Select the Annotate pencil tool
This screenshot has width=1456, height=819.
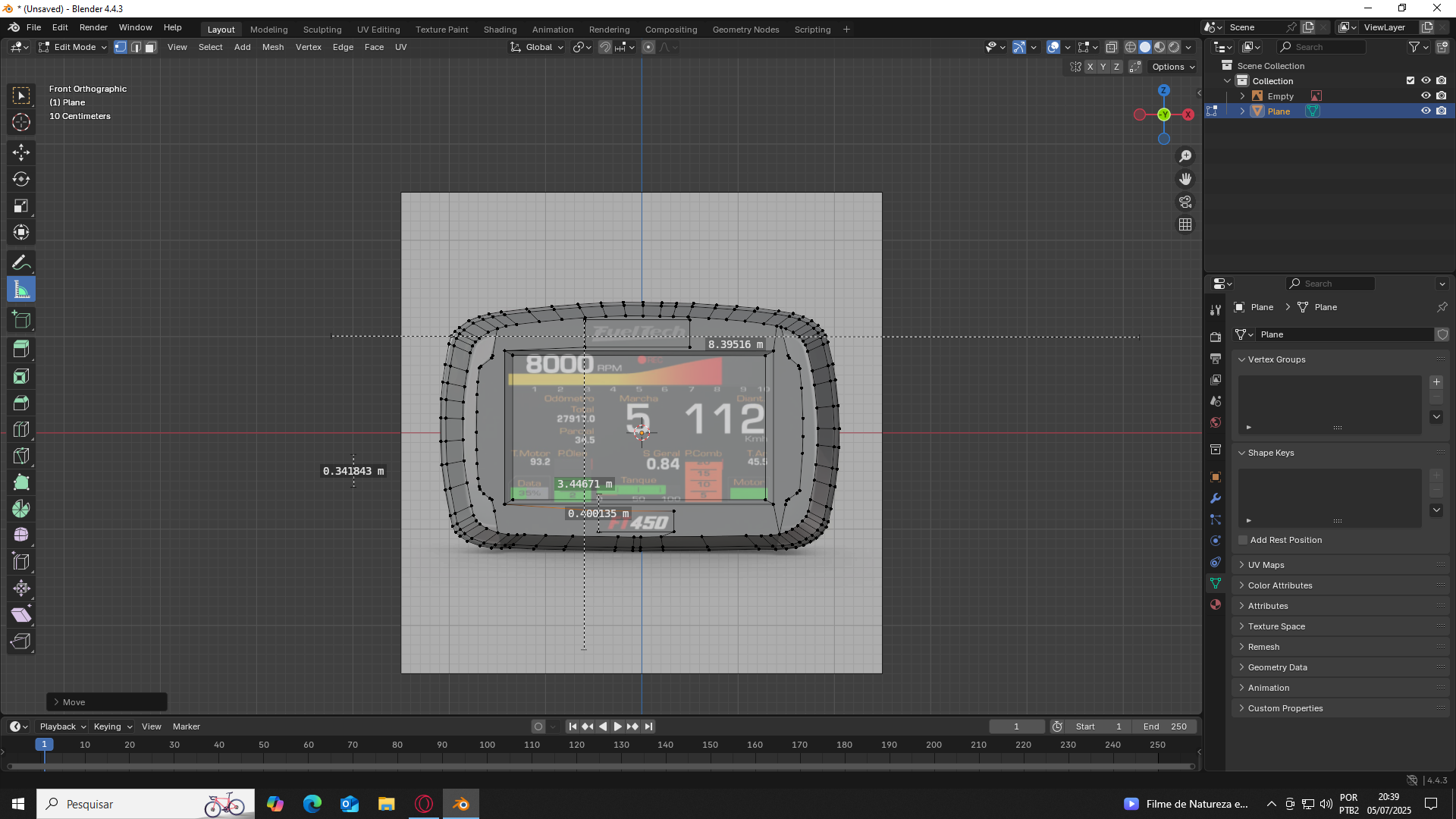pos(21,263)
